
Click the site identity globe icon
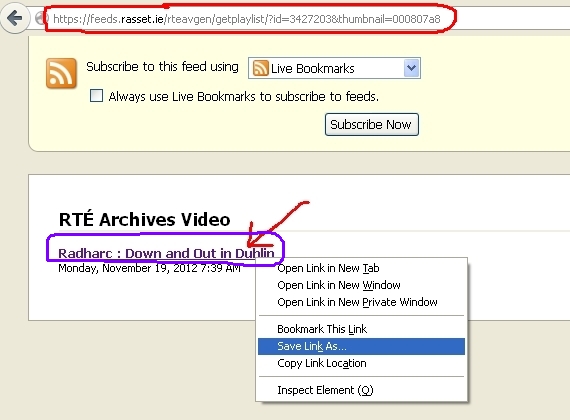[x=40, y=18]
